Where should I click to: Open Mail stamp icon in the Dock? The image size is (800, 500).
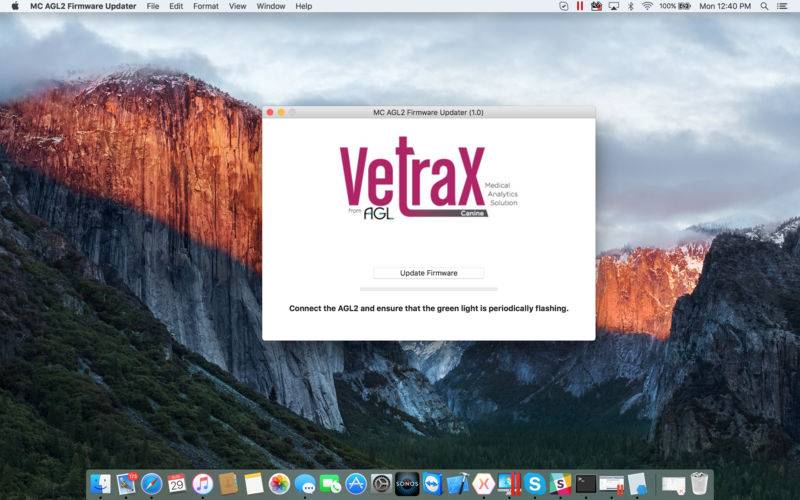pos(126,483)
